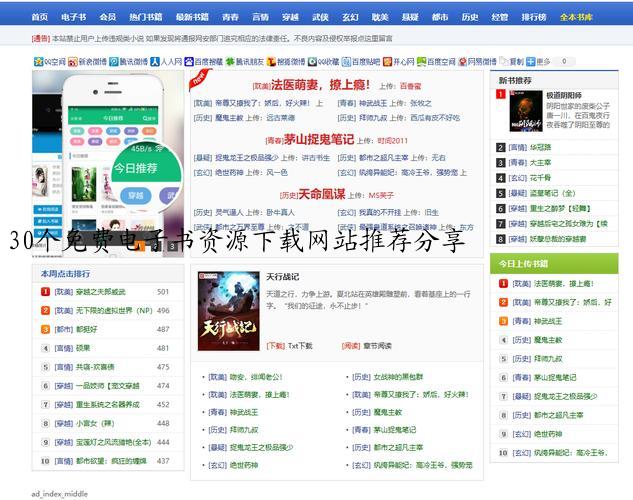The image size is (633, 500).
Task: Click uploader name 百香蜜
Action: 411,86
